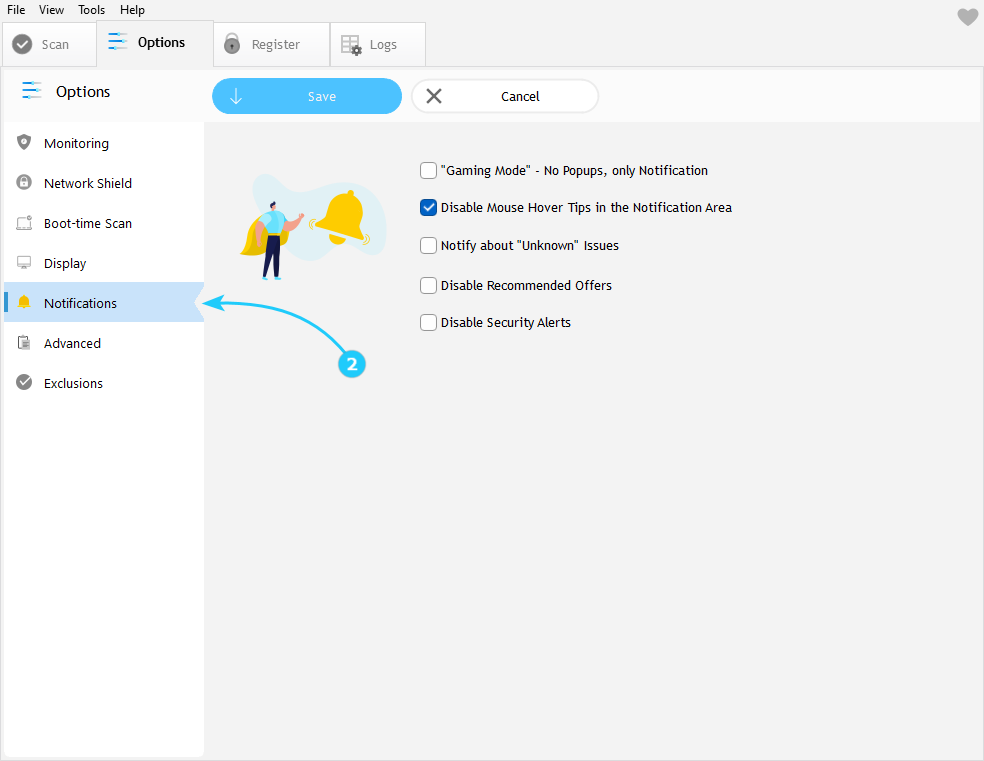The image size is (984, 761).
Task: Tick Notify about Unknown Issues checkbox
Action: [x=429, y=246]
